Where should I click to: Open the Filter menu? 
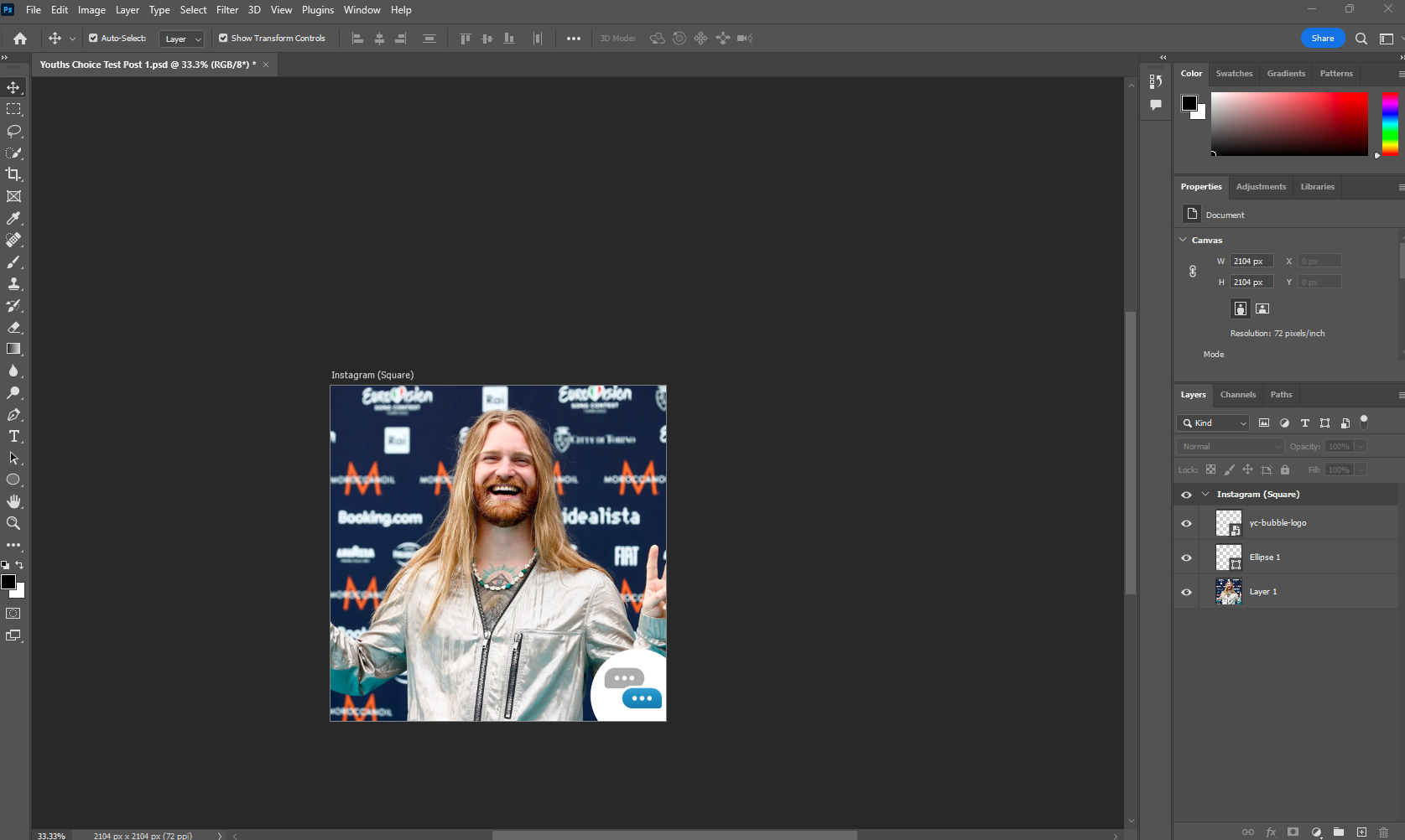click(227, 9)
